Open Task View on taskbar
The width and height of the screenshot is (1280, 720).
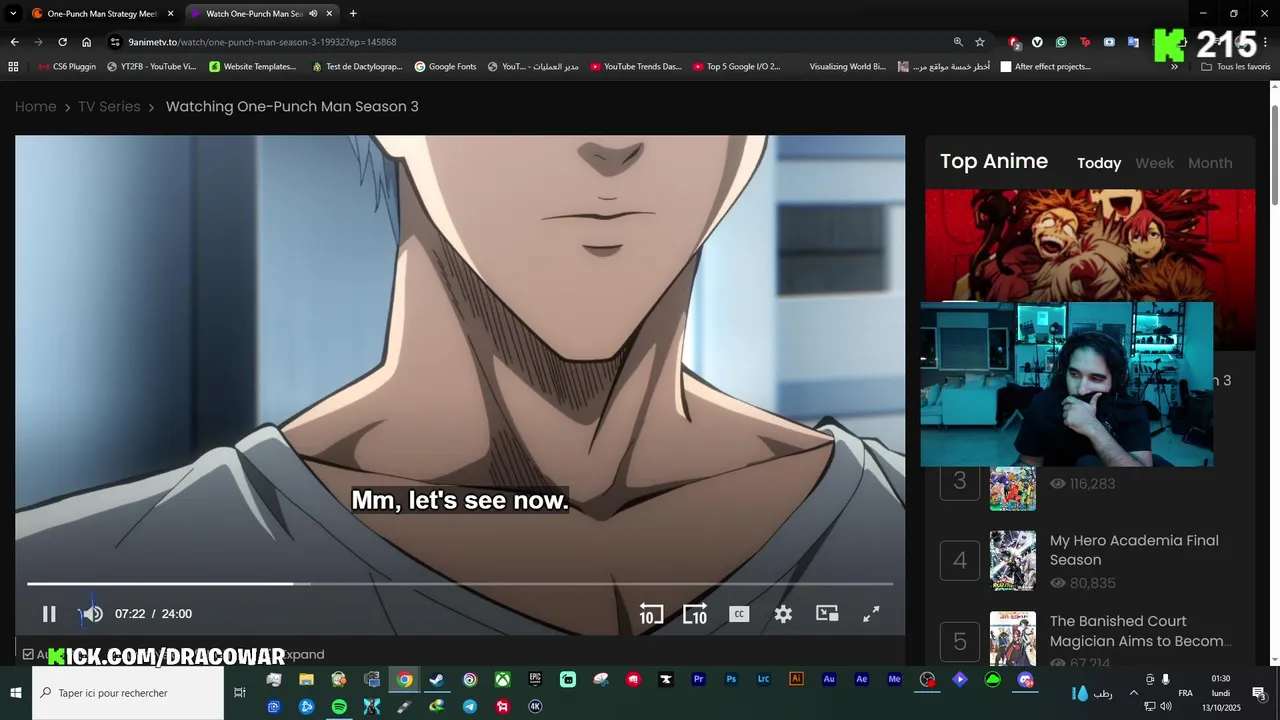(240, 692)
